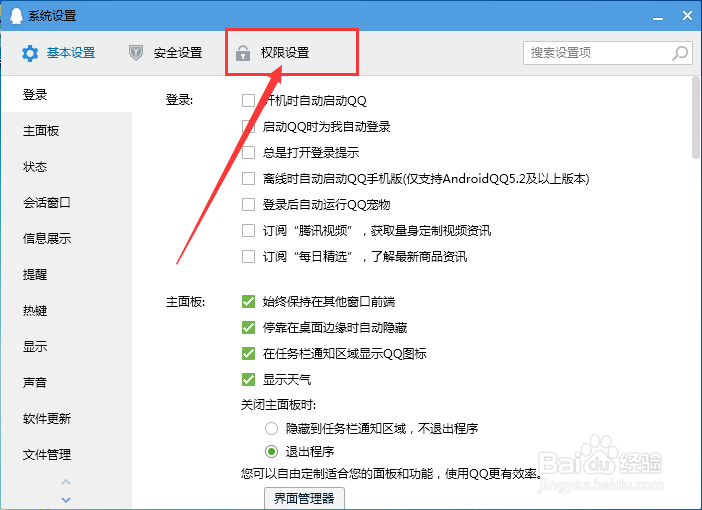
Task: Close the 系统设置 window
Action: 688,16
